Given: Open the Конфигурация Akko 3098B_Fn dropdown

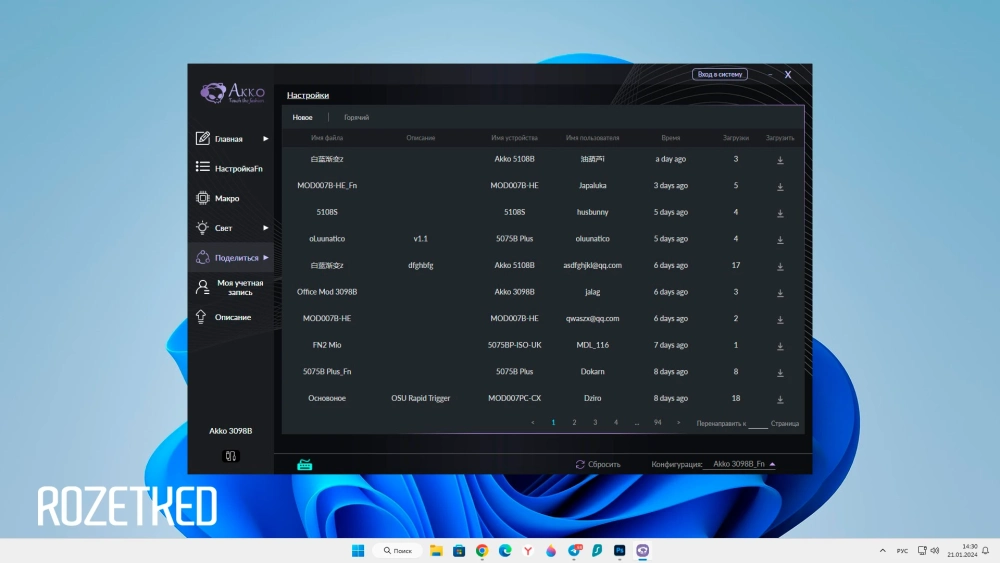Looking at the screenshot, I should click(739, 464).
